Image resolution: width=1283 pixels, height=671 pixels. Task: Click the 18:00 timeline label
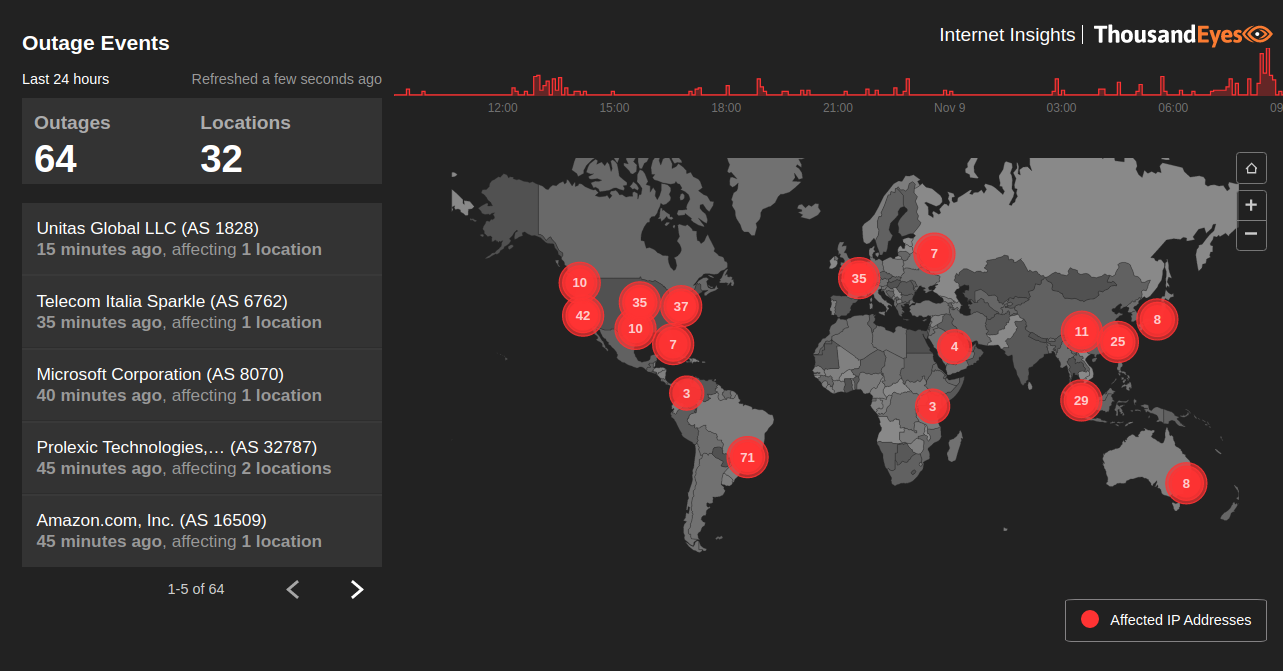click(726, 108)
